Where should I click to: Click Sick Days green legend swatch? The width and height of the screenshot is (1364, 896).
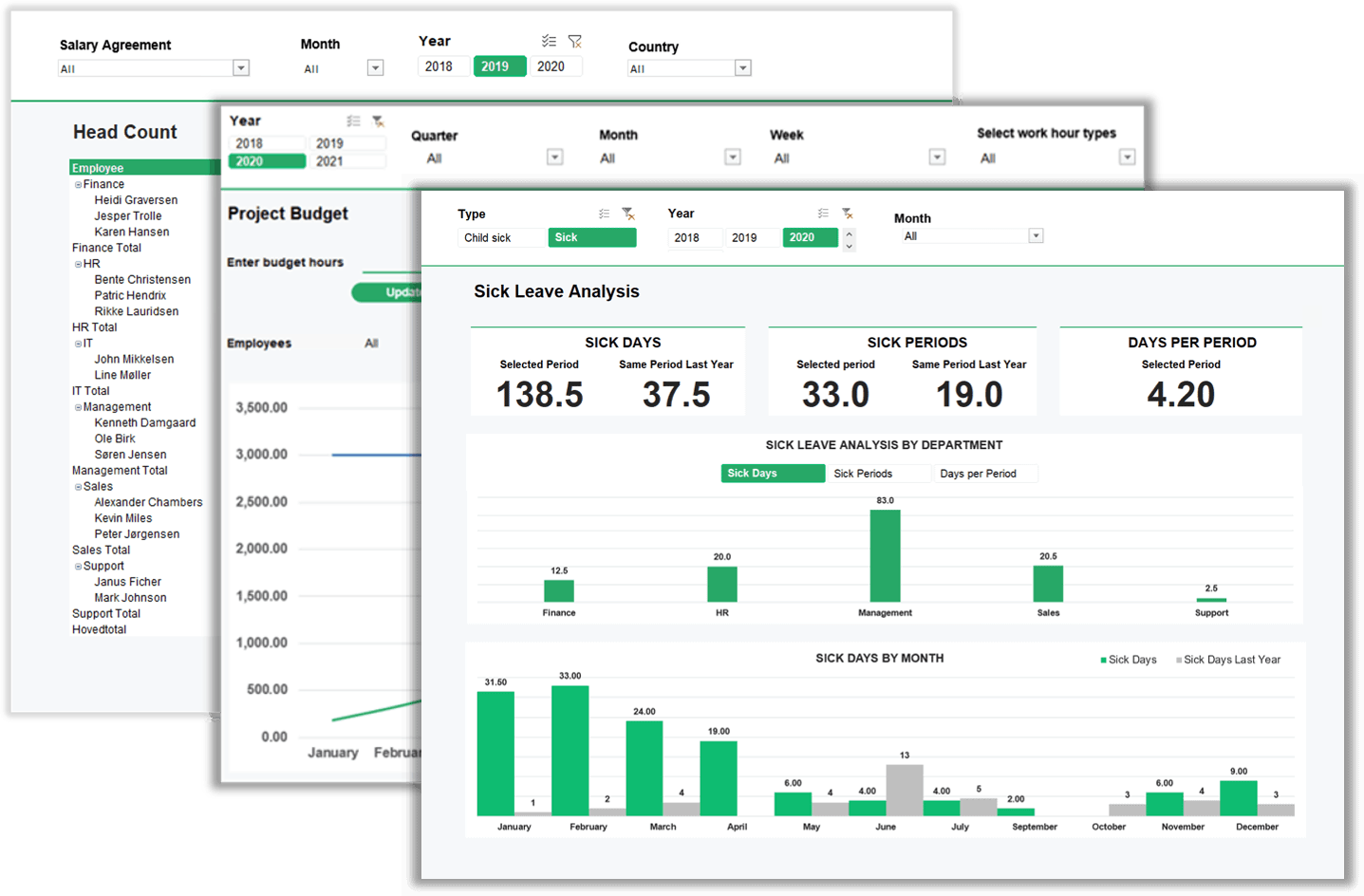(1103, 660)
